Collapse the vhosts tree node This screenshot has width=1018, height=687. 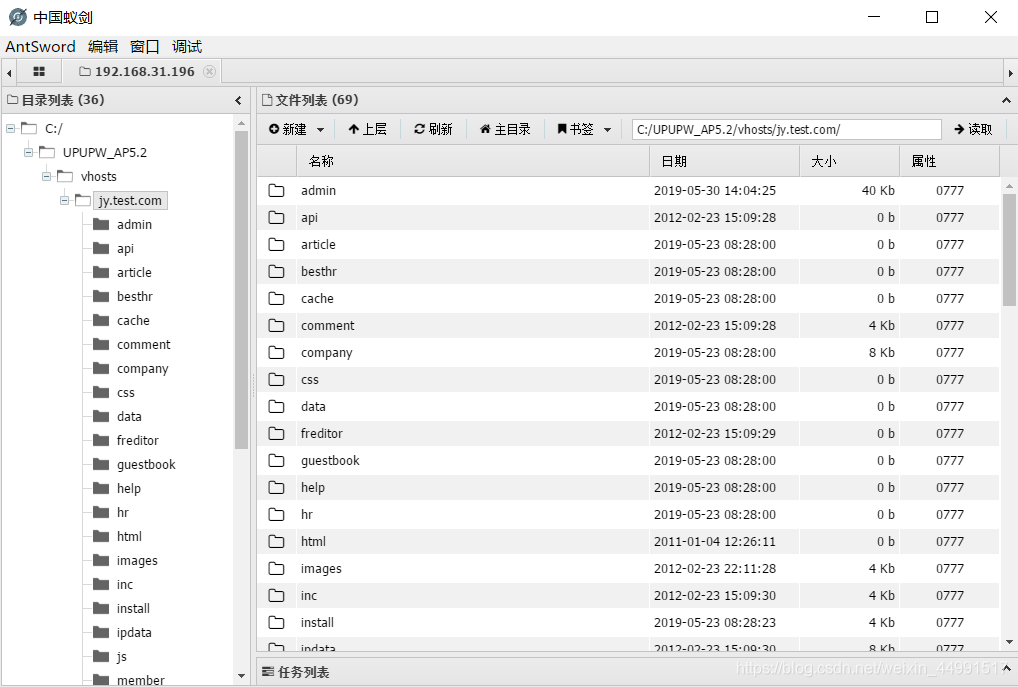[x=46, y=177]
